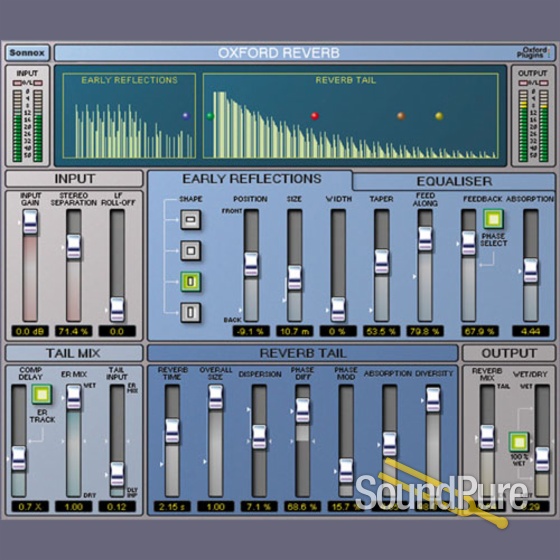
Task: Click the Taper slider handle
Action: pyautogui.click(x=381, y=262)
